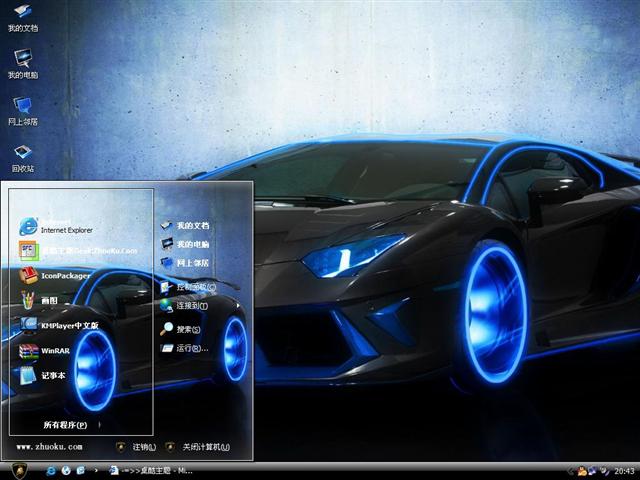640x480 pixels.
Task: Click the KMPlayer monitor icon
Action: 29,324
